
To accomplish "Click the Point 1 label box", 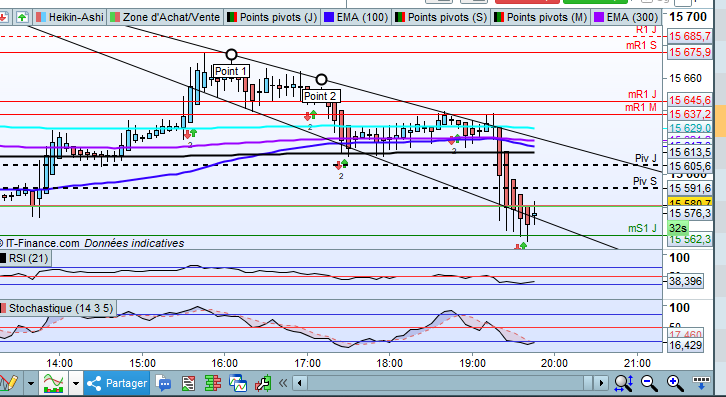I will [x=231, y=71].
